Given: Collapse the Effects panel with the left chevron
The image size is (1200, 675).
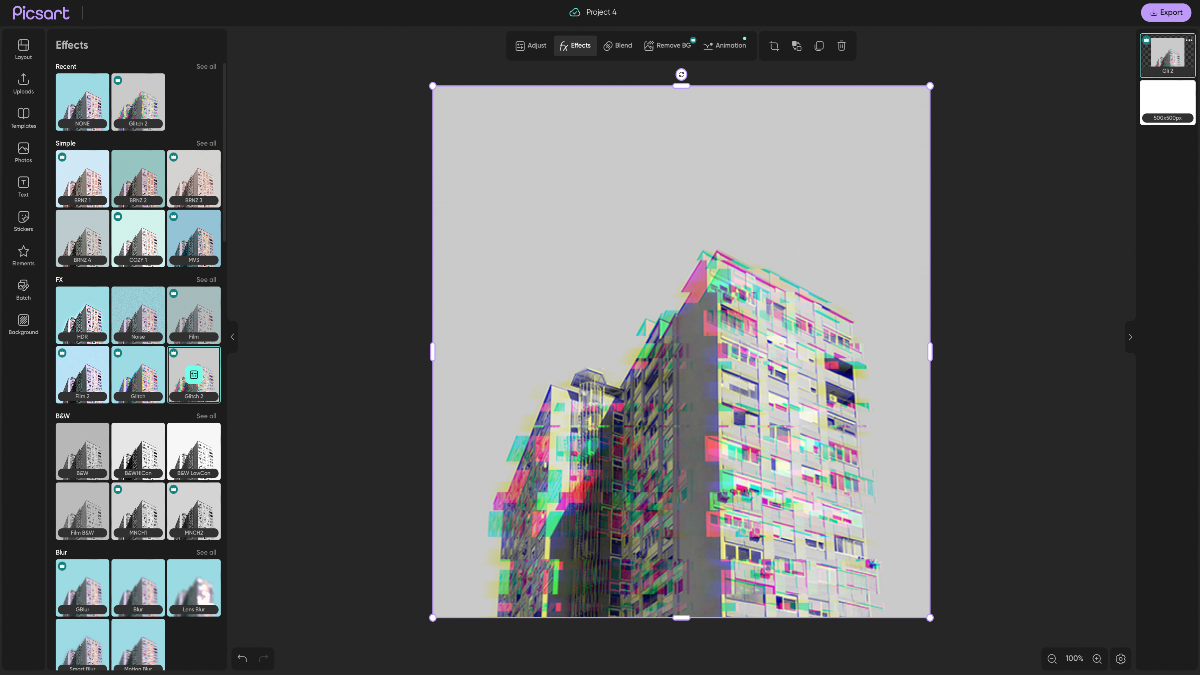Looking at the screenshot, I should pyautogui.click(x=232, y=337).
